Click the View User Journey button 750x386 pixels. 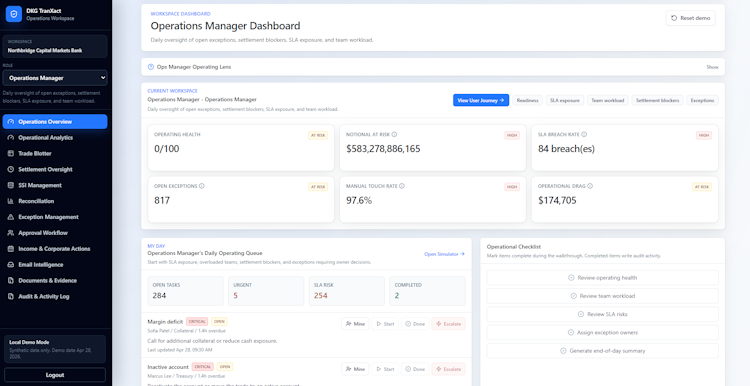click(x=481, y=100)
